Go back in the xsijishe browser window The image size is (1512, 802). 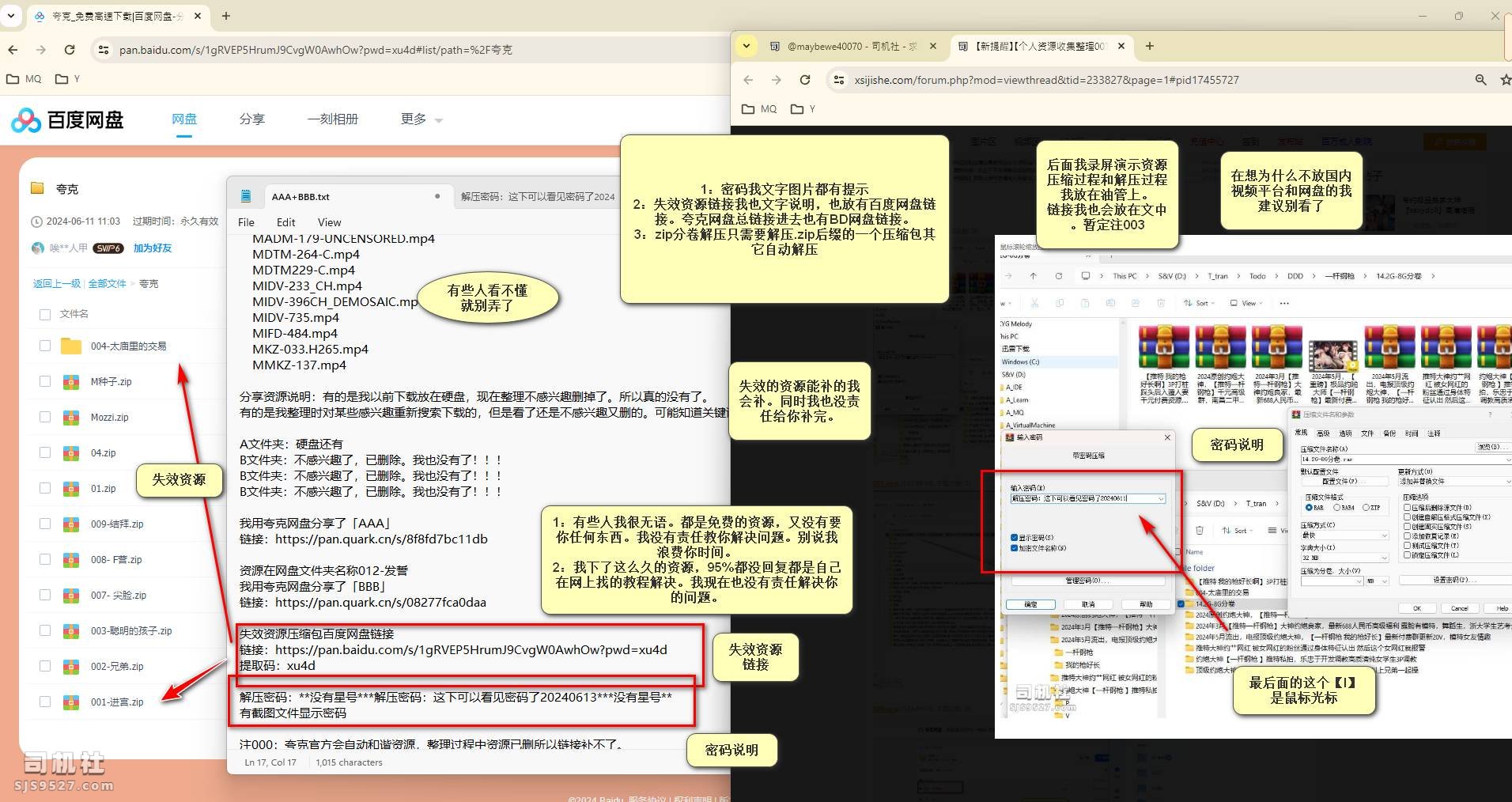point(748,80)
